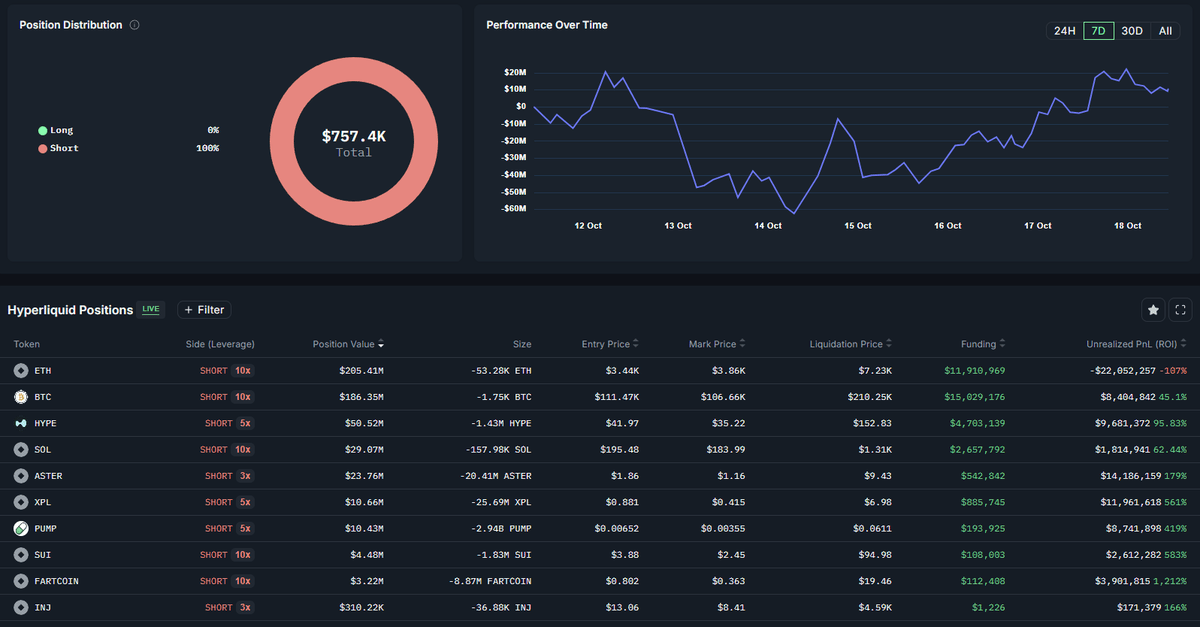Sort by Entry Price column
The height and width of the screenshot is (627, 1200).
pyautogui.click(x=610, y=344)
